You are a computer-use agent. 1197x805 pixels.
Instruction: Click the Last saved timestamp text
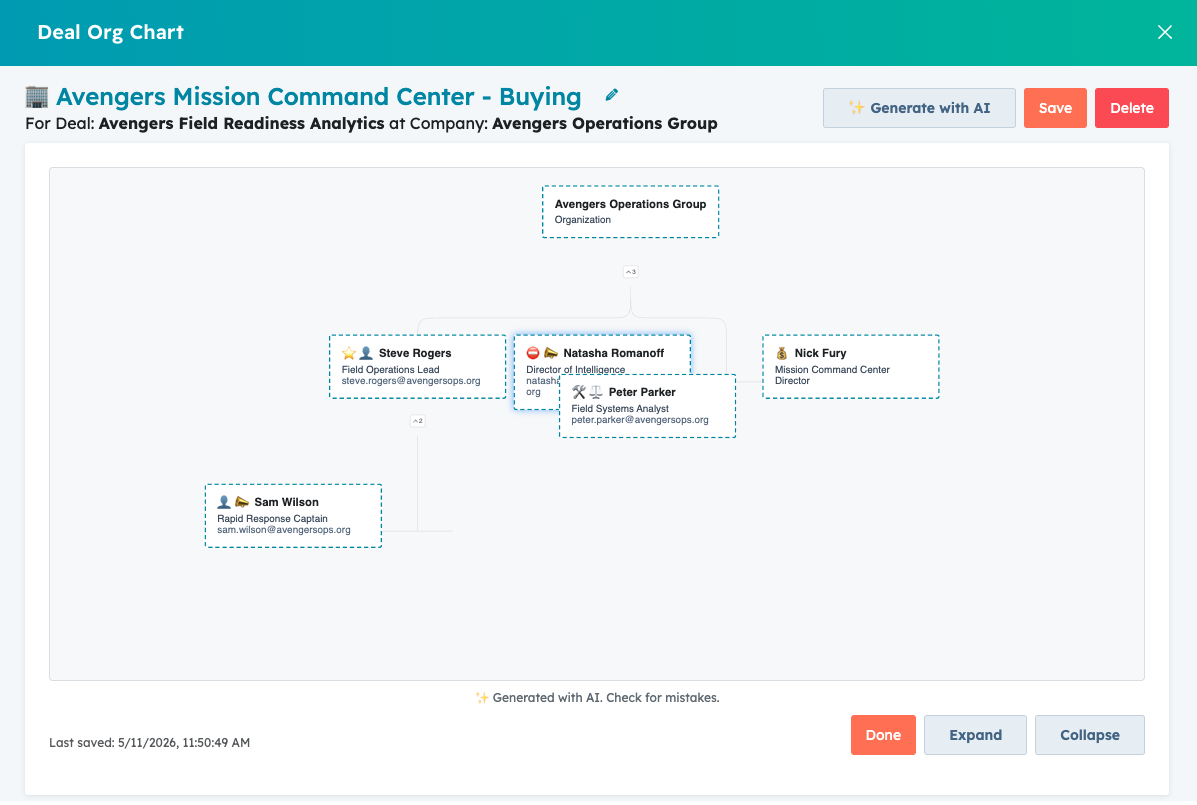[150, 742]
